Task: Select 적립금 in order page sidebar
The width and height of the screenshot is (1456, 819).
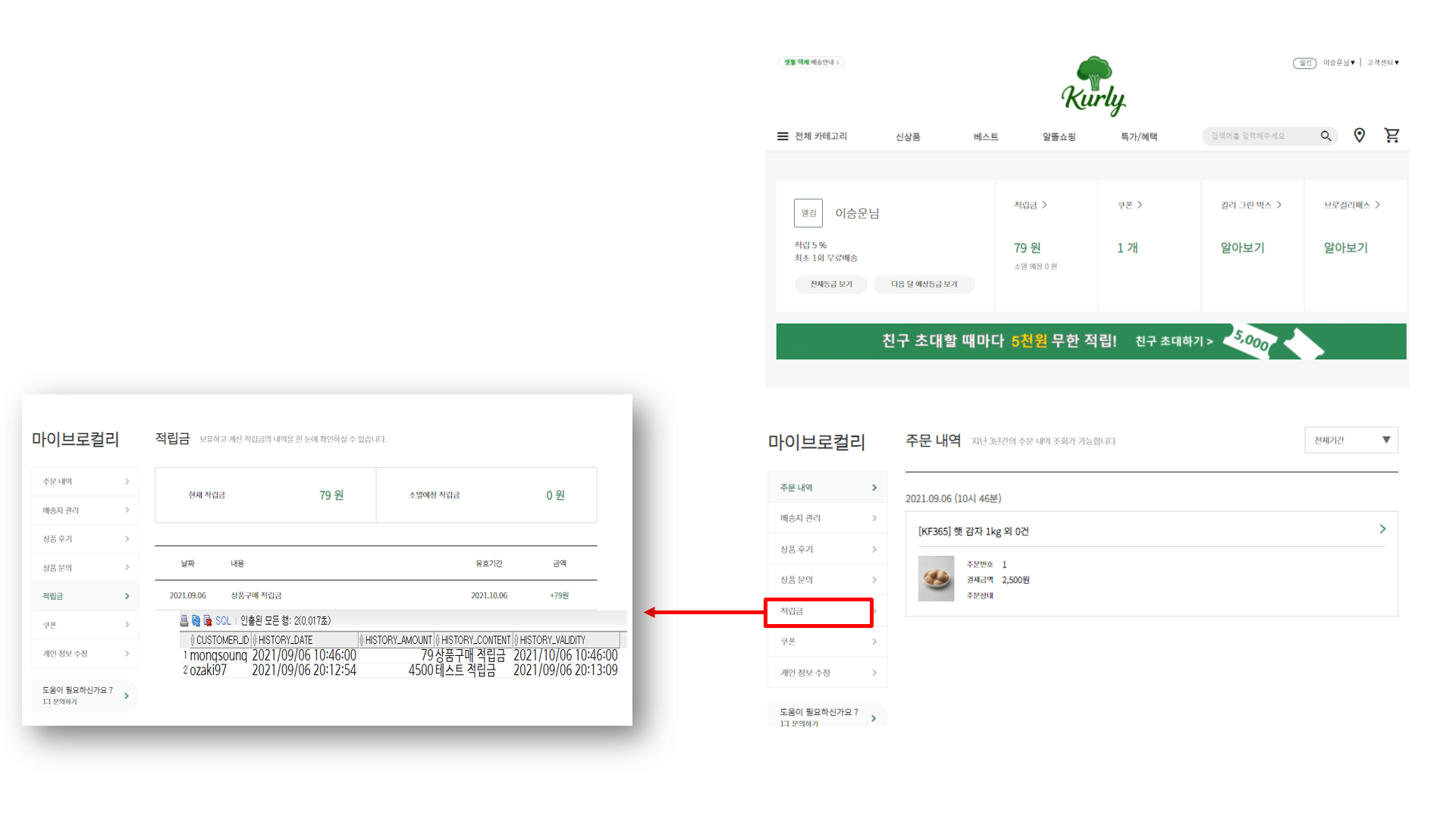Action: pyautogui.click(x=819, y=611)
